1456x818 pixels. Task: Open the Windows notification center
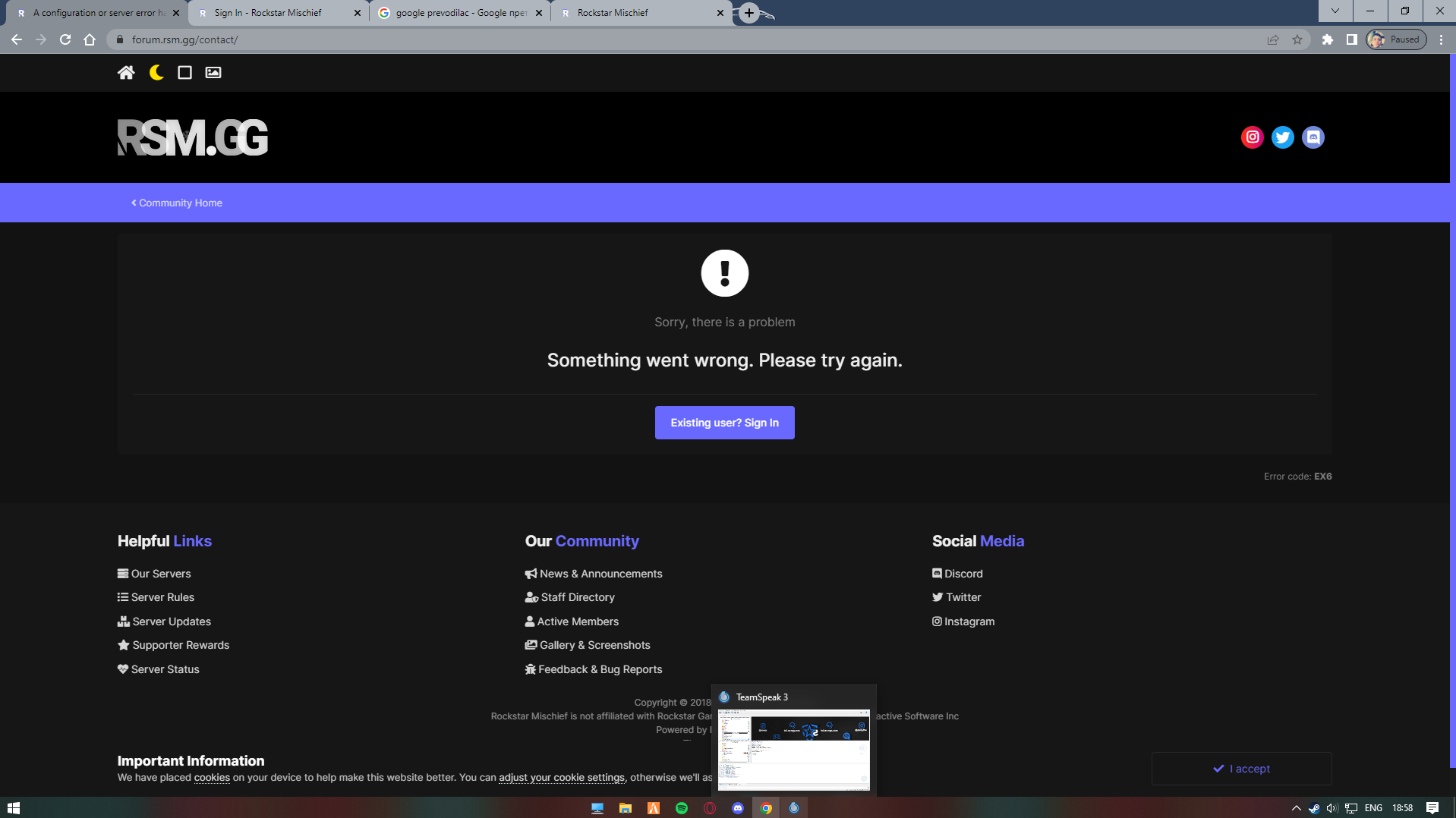[x=1432, y=808]
